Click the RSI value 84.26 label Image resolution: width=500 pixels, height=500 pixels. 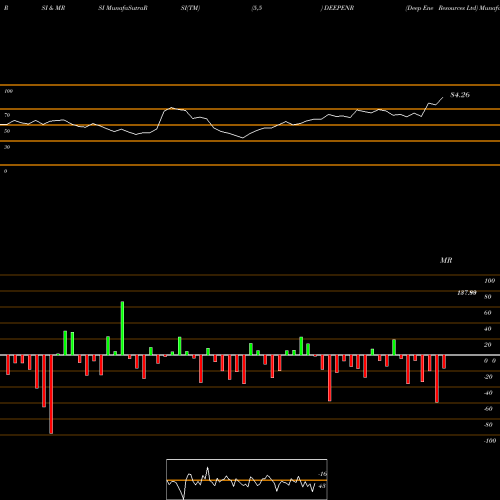point(460,95)
